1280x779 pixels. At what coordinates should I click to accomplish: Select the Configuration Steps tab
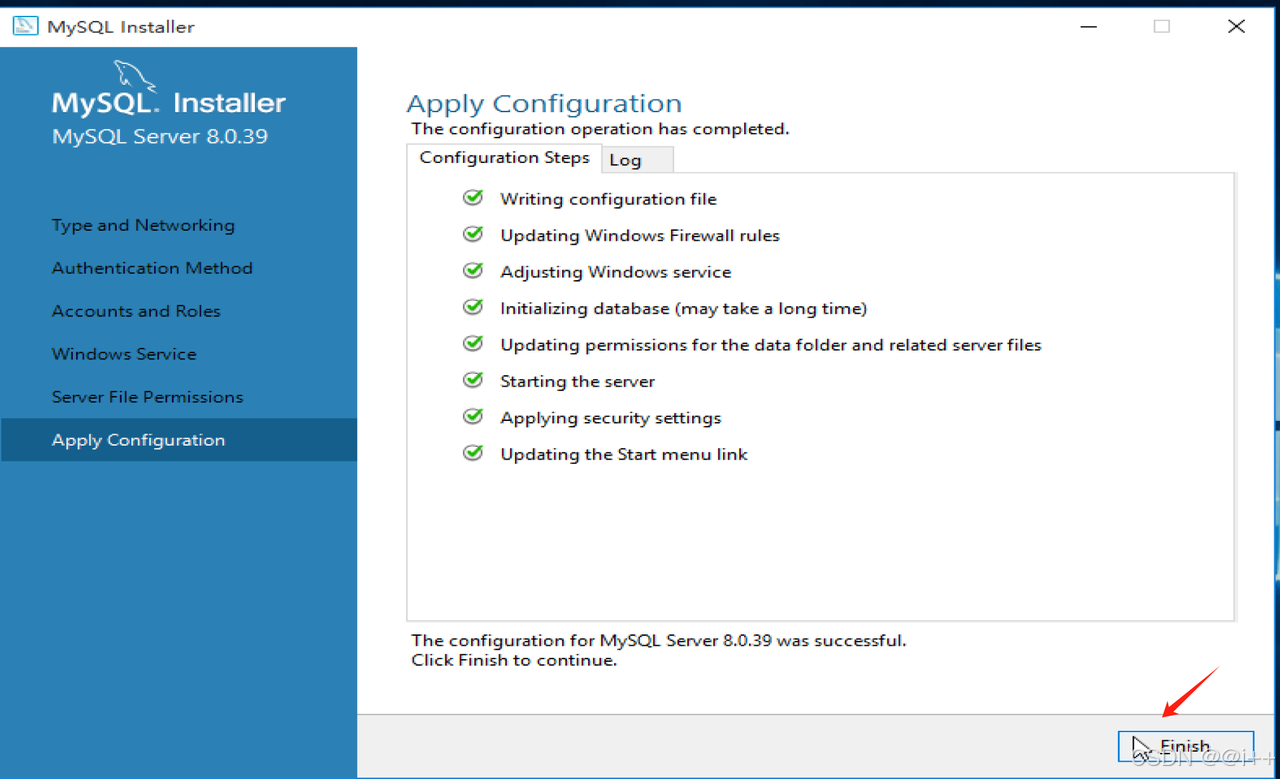point(504,158)
